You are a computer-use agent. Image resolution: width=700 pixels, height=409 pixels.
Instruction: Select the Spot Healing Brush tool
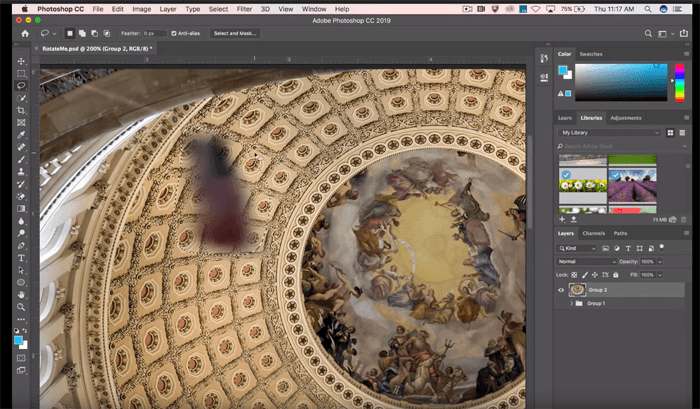coord(21,147)
